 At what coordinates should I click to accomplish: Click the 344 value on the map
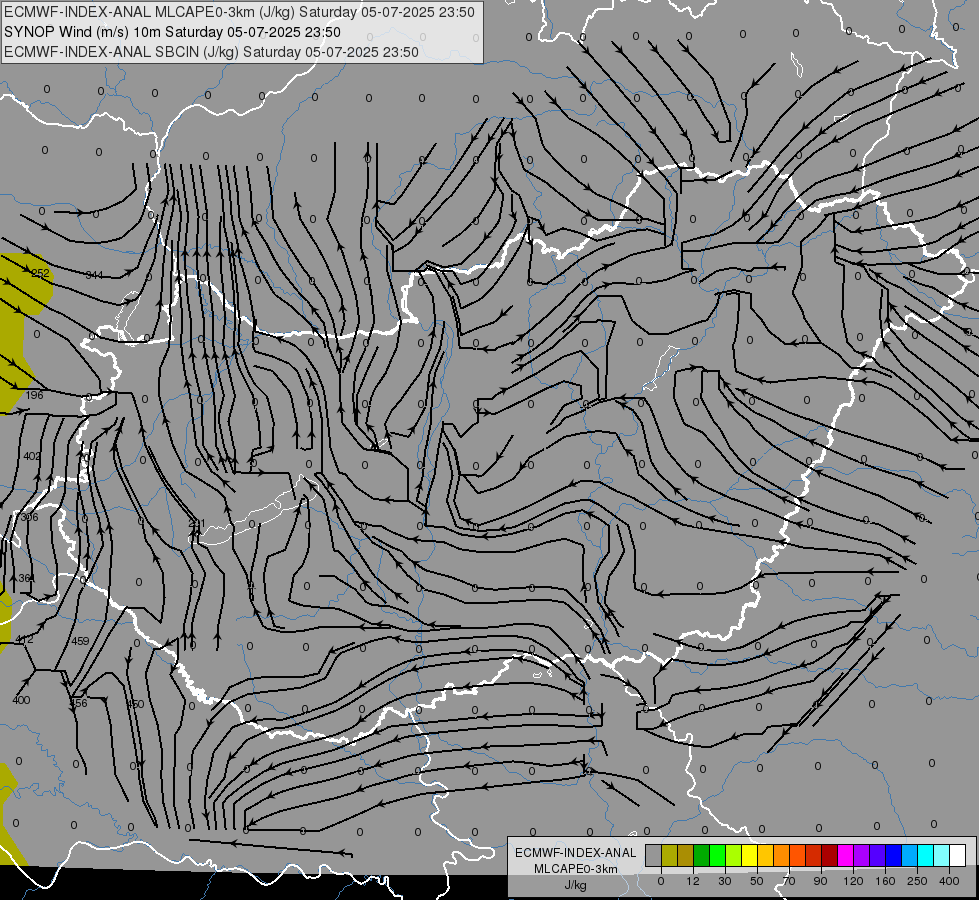[94, 275]
